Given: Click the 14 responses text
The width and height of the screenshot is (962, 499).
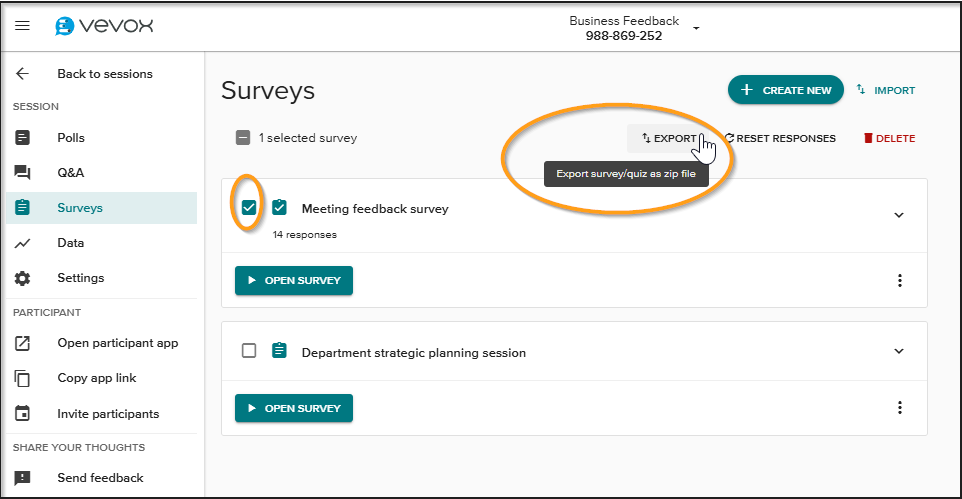Looking at the screenshot, I should tap(305, 234).
